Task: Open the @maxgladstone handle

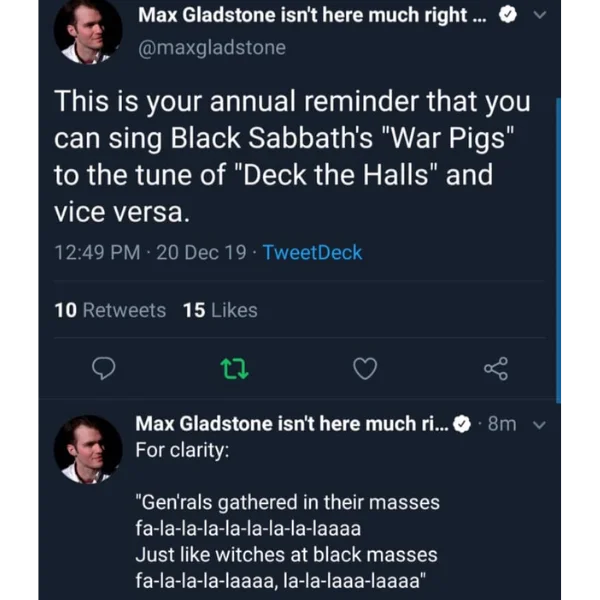Action: pyautogui.click(x=212, y=48)
